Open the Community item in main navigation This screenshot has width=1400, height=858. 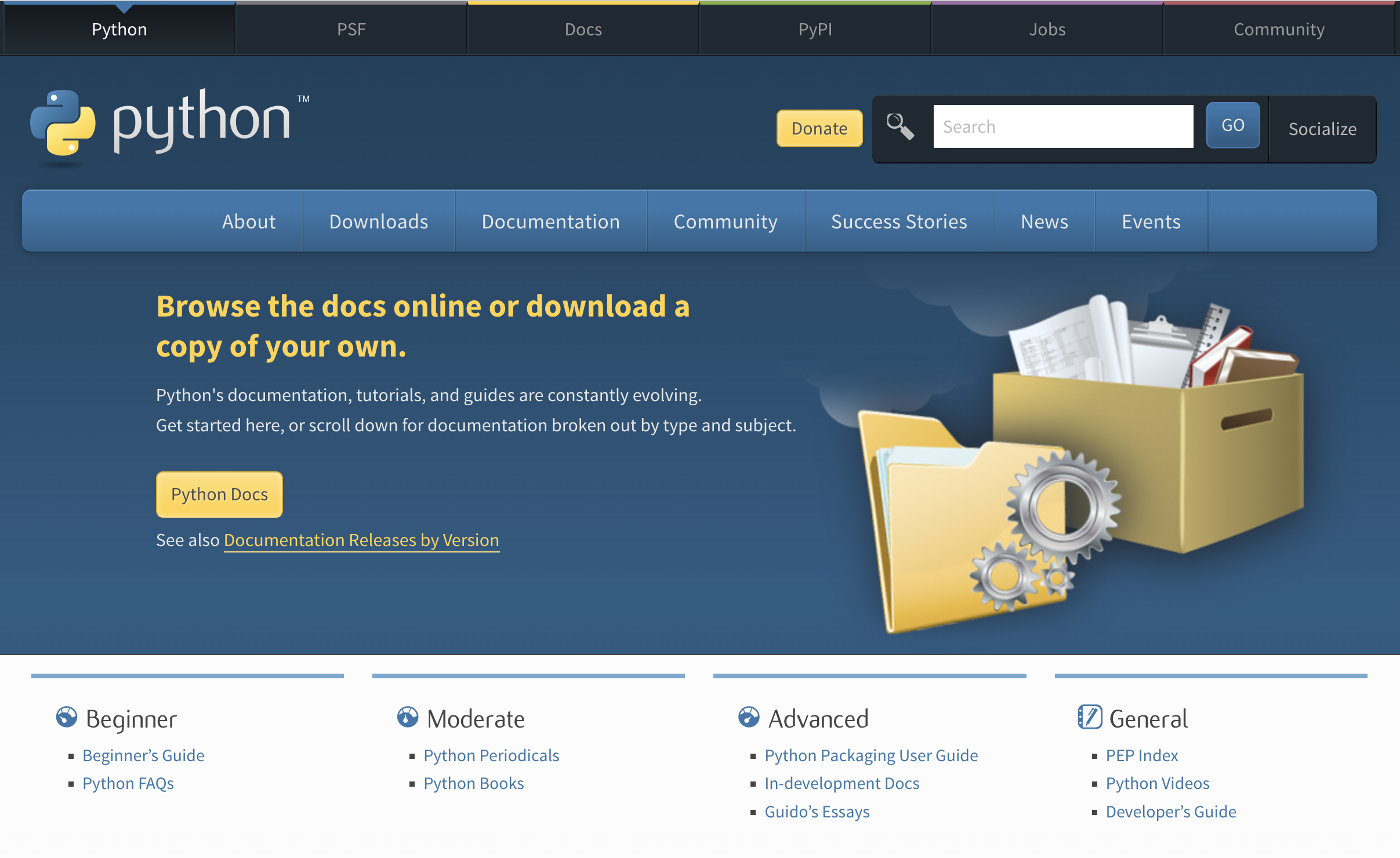726,221
